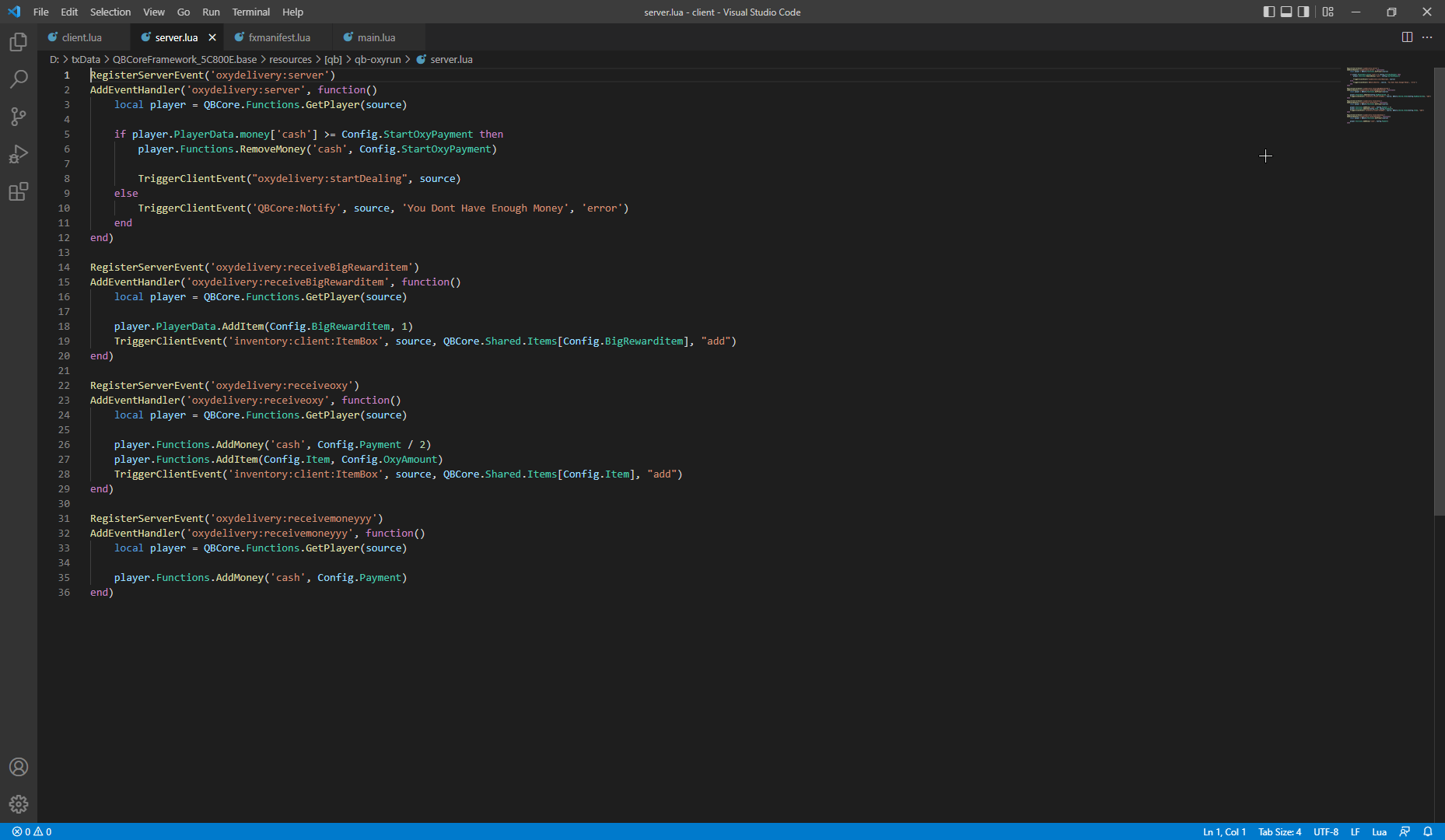Open the LF end-of-line selector
1445x840 pixels.
click(x=1355, y=831)
